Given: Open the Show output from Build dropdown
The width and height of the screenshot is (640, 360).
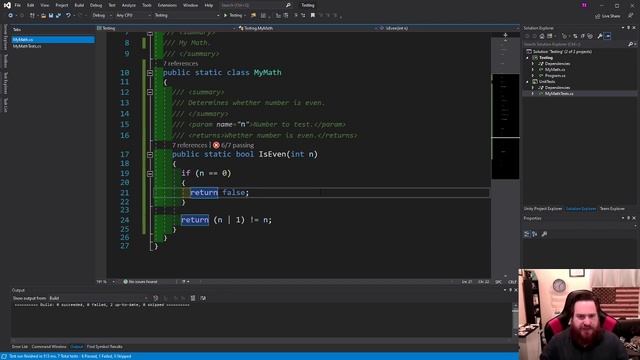Looking at the screenshot, I should point(98,298).
